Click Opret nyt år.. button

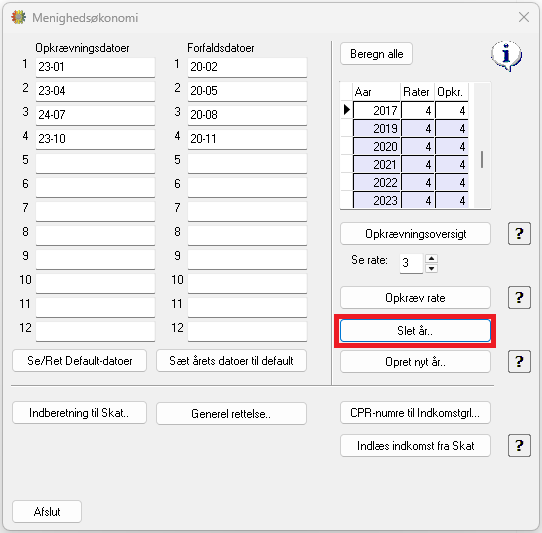click(x=415, y=362)
